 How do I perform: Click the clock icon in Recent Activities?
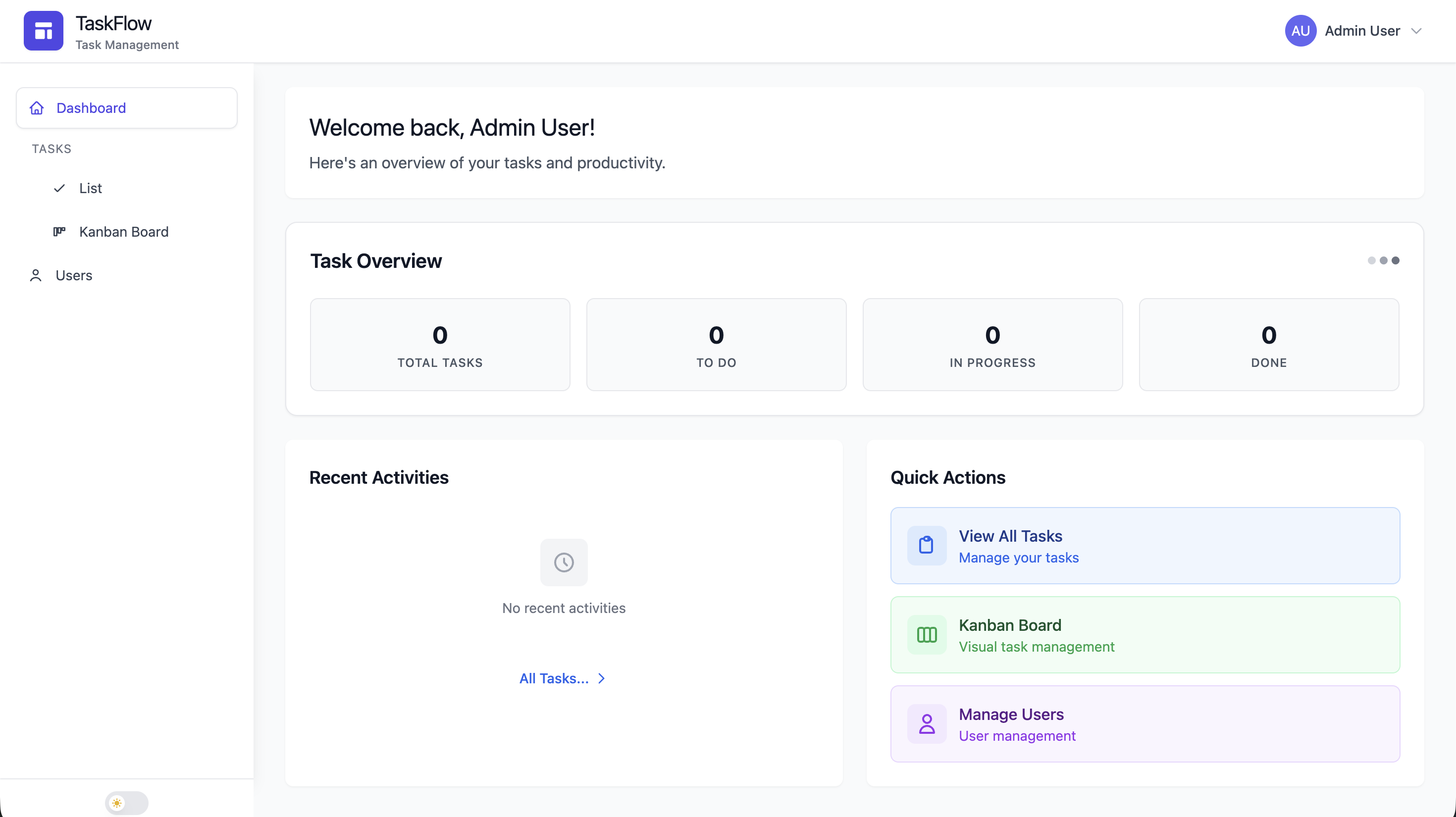[564, 562]
